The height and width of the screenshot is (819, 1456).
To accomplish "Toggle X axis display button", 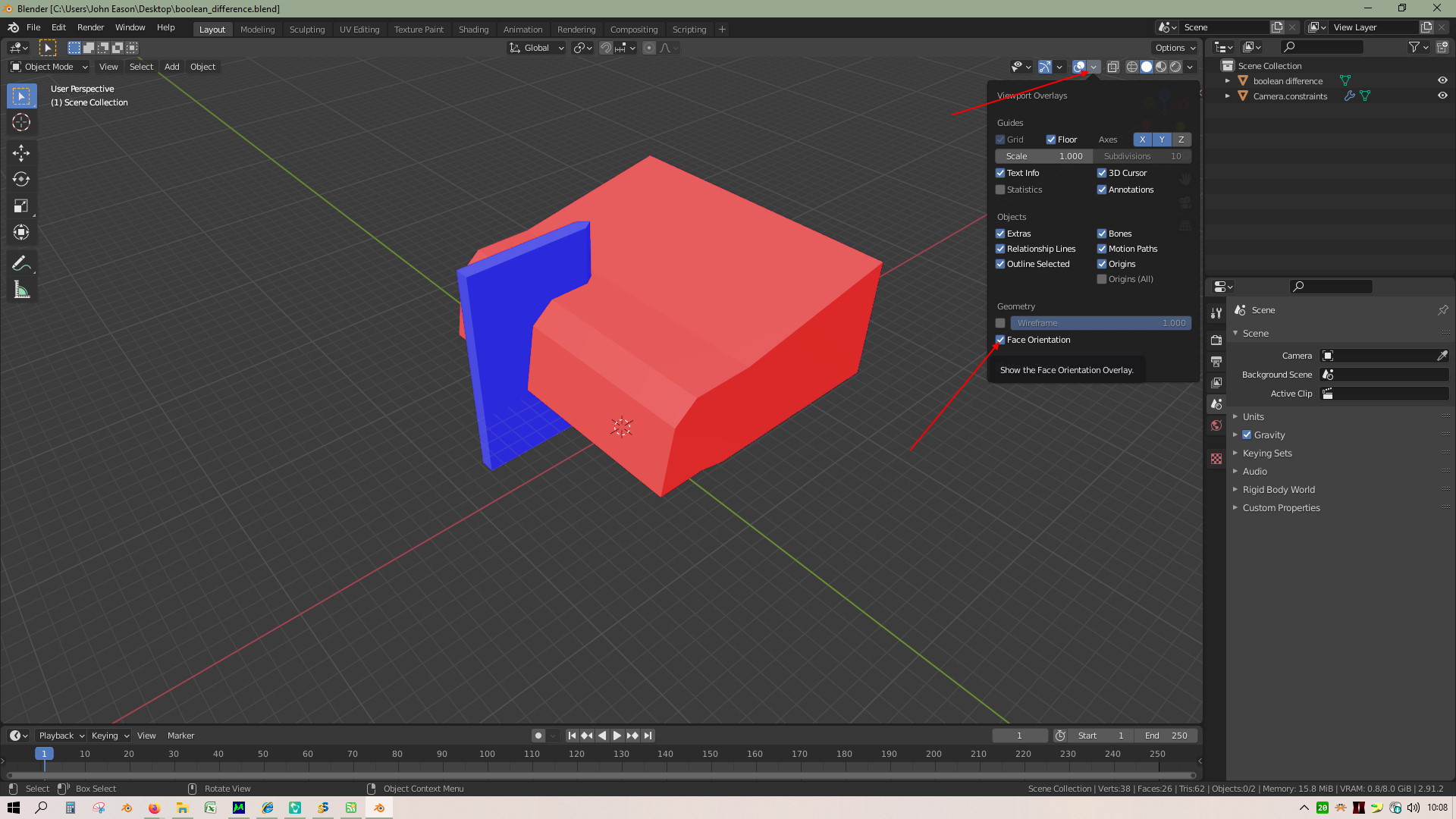I will (1142, 140).
